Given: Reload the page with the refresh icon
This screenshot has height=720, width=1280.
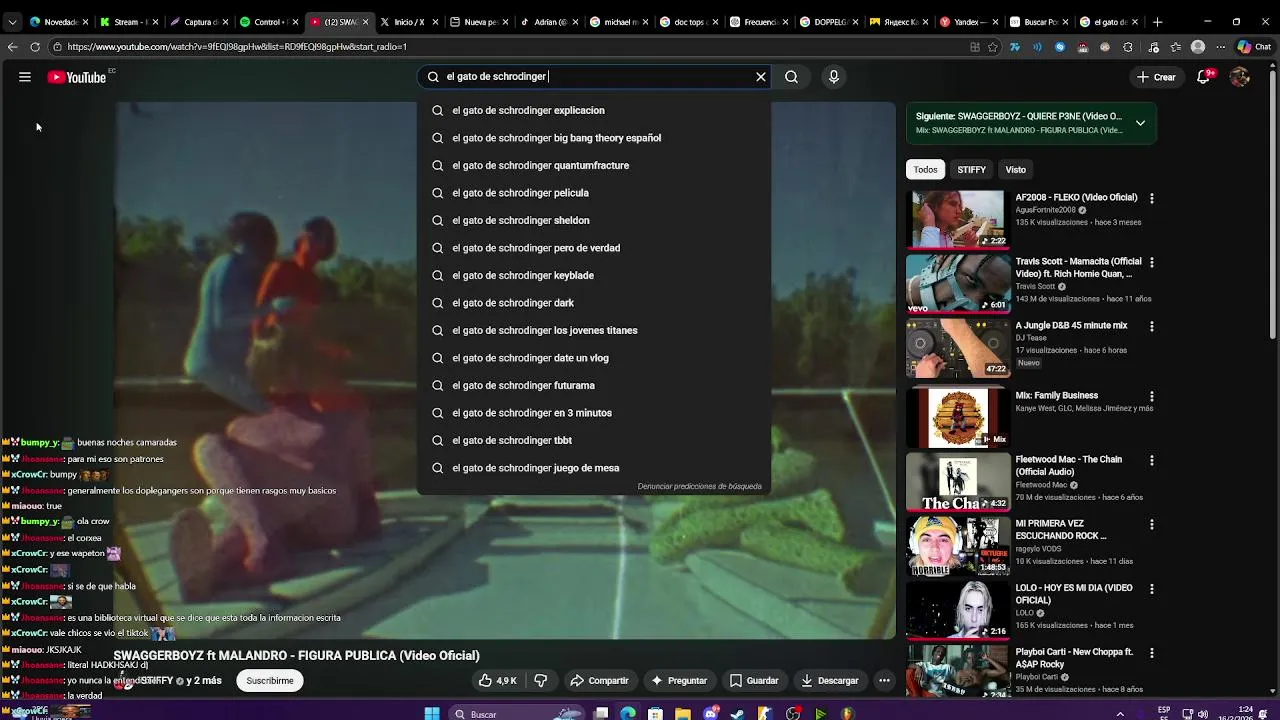Looking at the screenshot, I should [35, 47].
